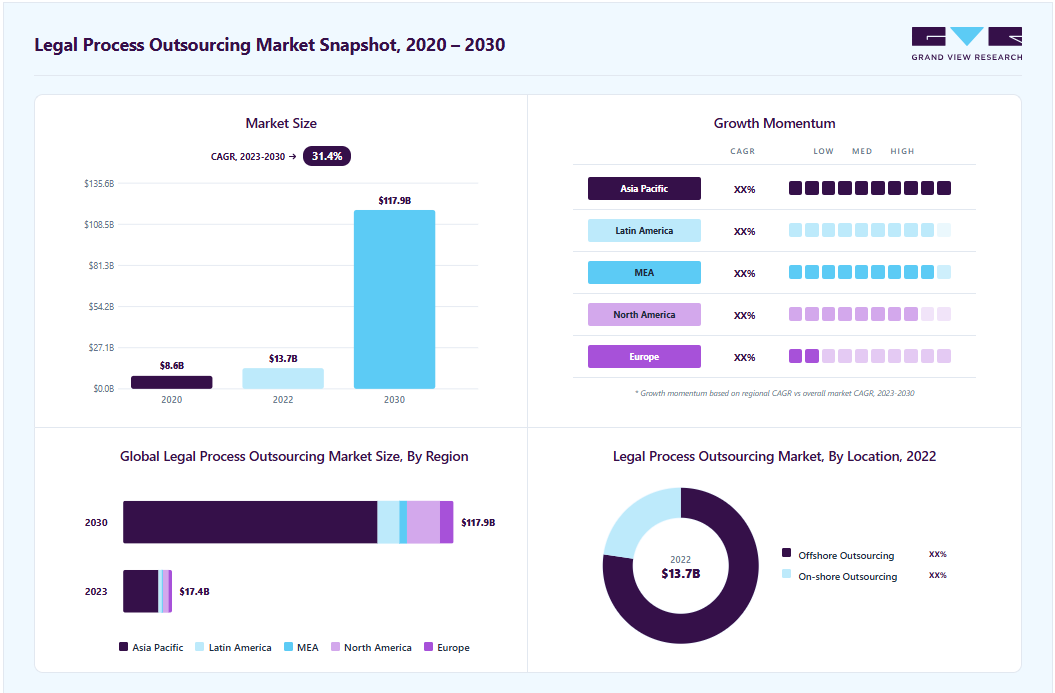Click the 2022 market size bar
1055x693 pixels.
[x=283, y=378]
